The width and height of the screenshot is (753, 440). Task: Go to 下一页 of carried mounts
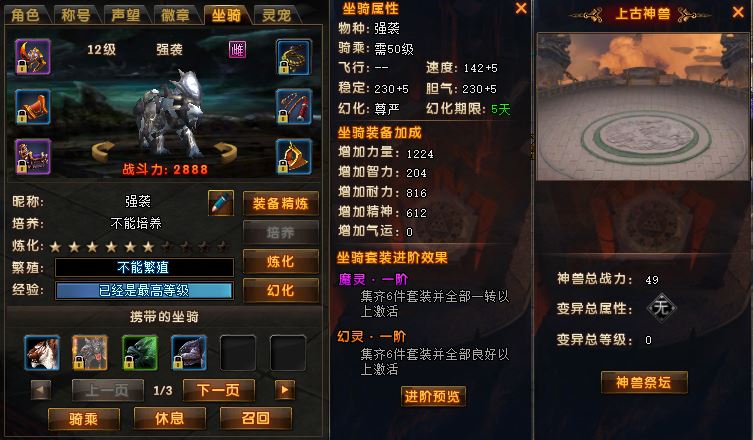(219, 390)
